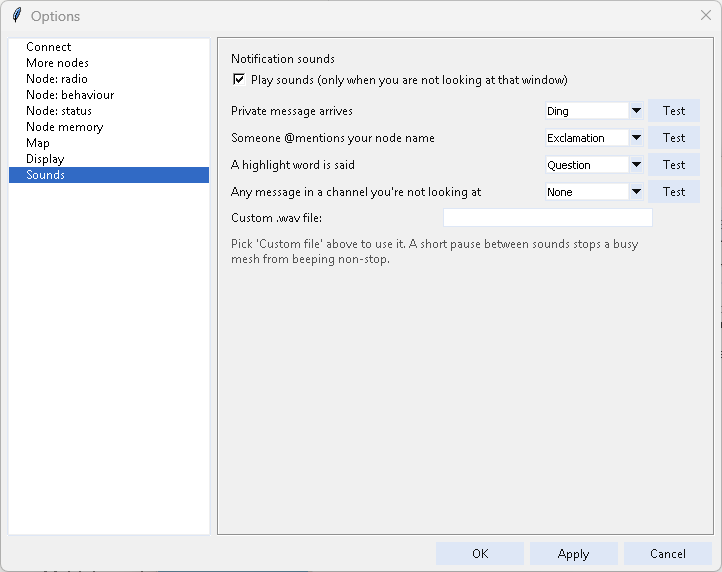722x572 pixels.
Task: Click the 'Custom .wav file:' label
Action: 276,218
